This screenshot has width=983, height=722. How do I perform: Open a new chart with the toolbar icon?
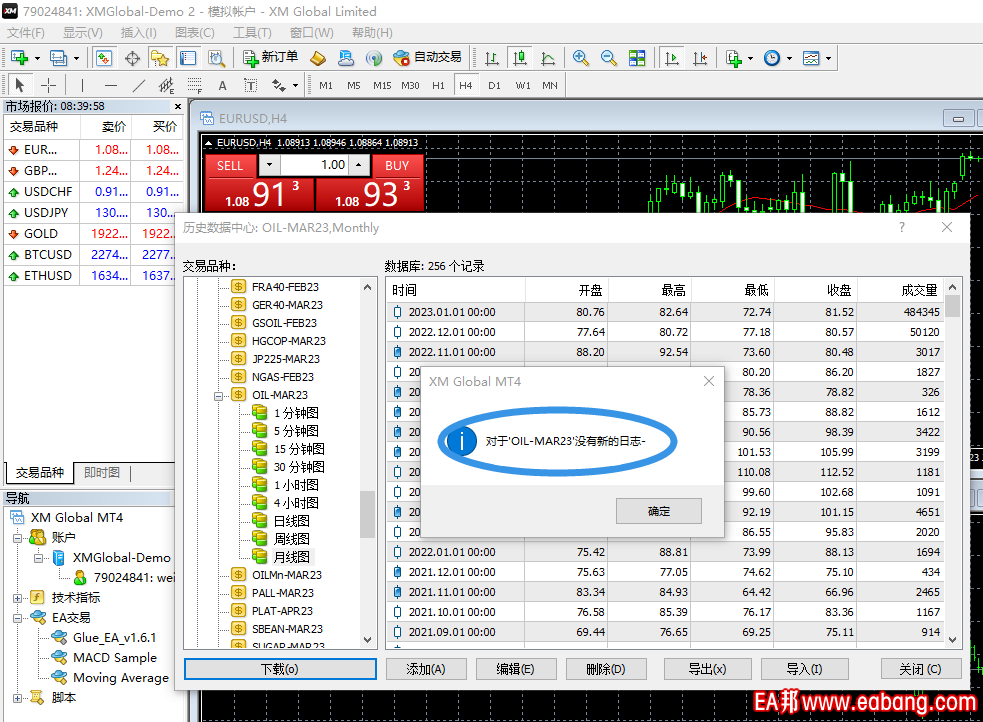point(19,58)
